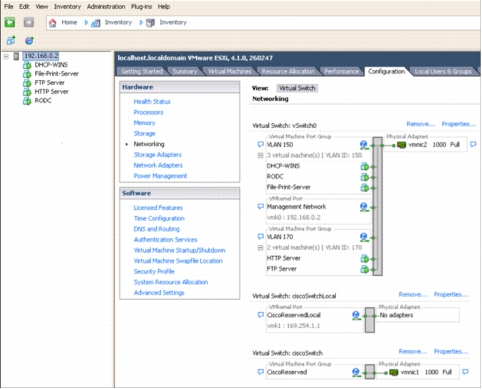The width and height of the screenshot is (482, 390).
Task: Click the RODC VM icon in tree
Action: 27,101
